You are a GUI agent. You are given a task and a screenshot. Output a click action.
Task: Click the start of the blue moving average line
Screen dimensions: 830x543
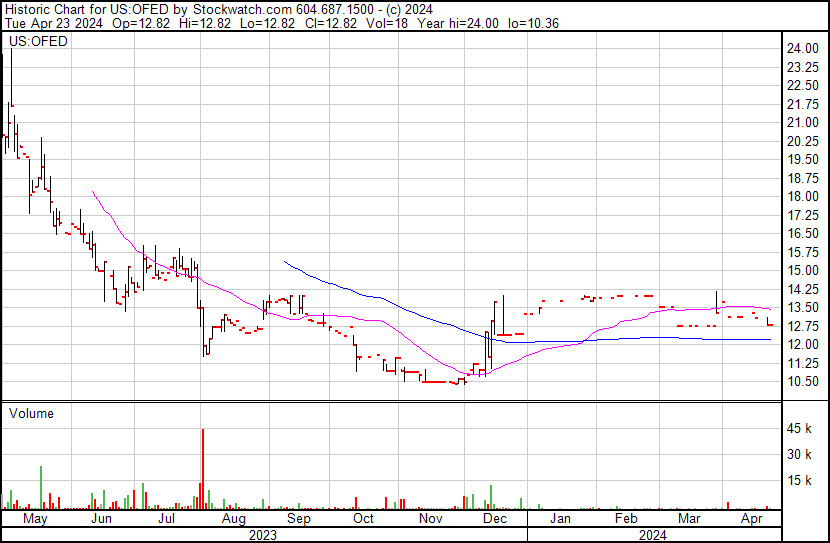click(x=286, y=262)
